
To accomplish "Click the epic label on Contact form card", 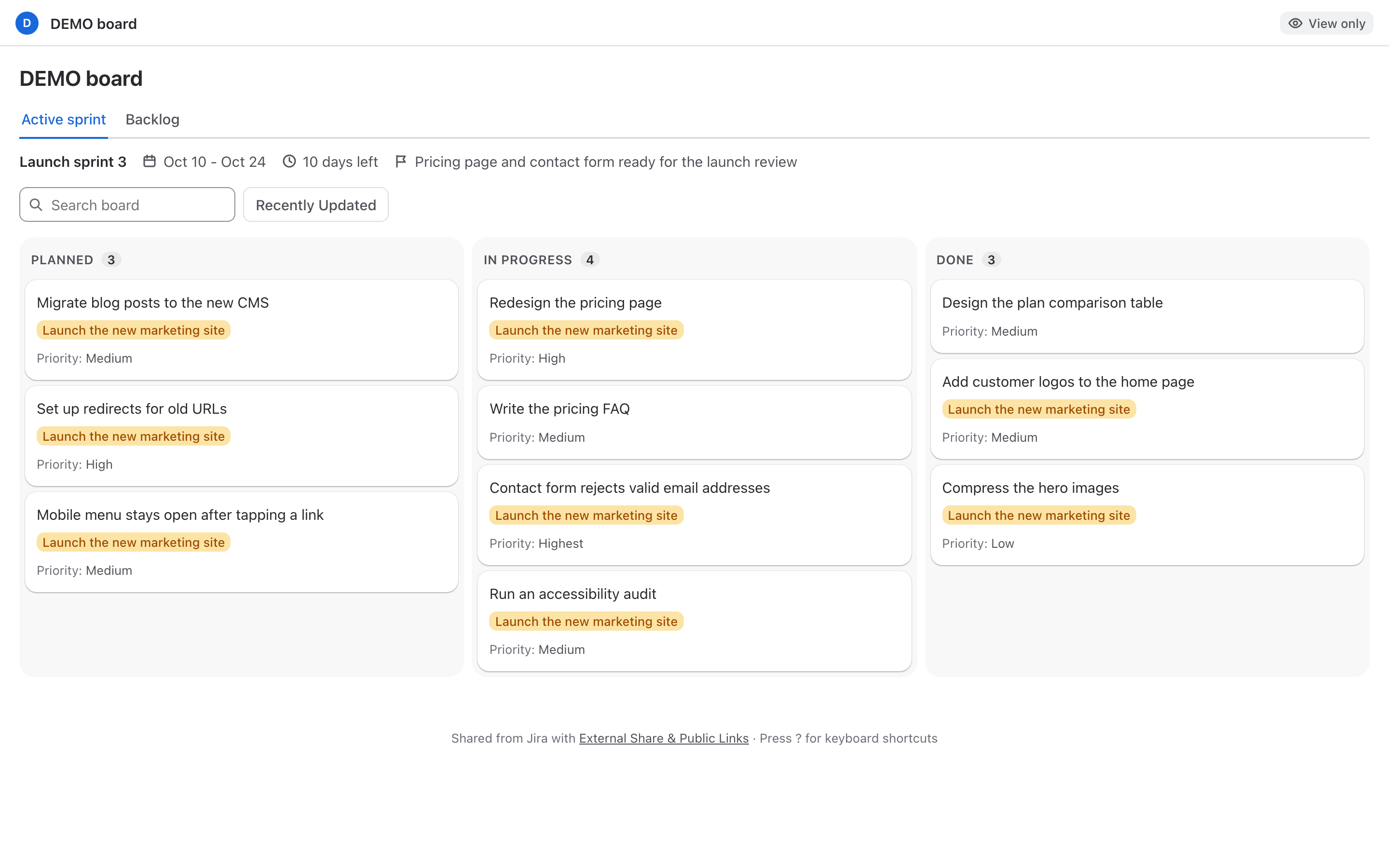I will [x=586, y=515].
